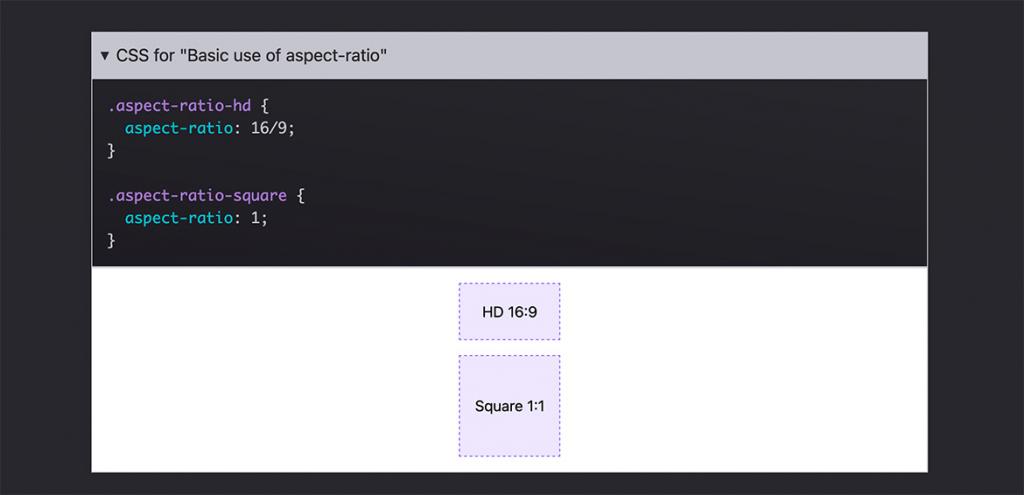Screen dimensions: 1024x495
Task: Click the empty right side of the gray summary bar
Action: [x=700, y=56]
